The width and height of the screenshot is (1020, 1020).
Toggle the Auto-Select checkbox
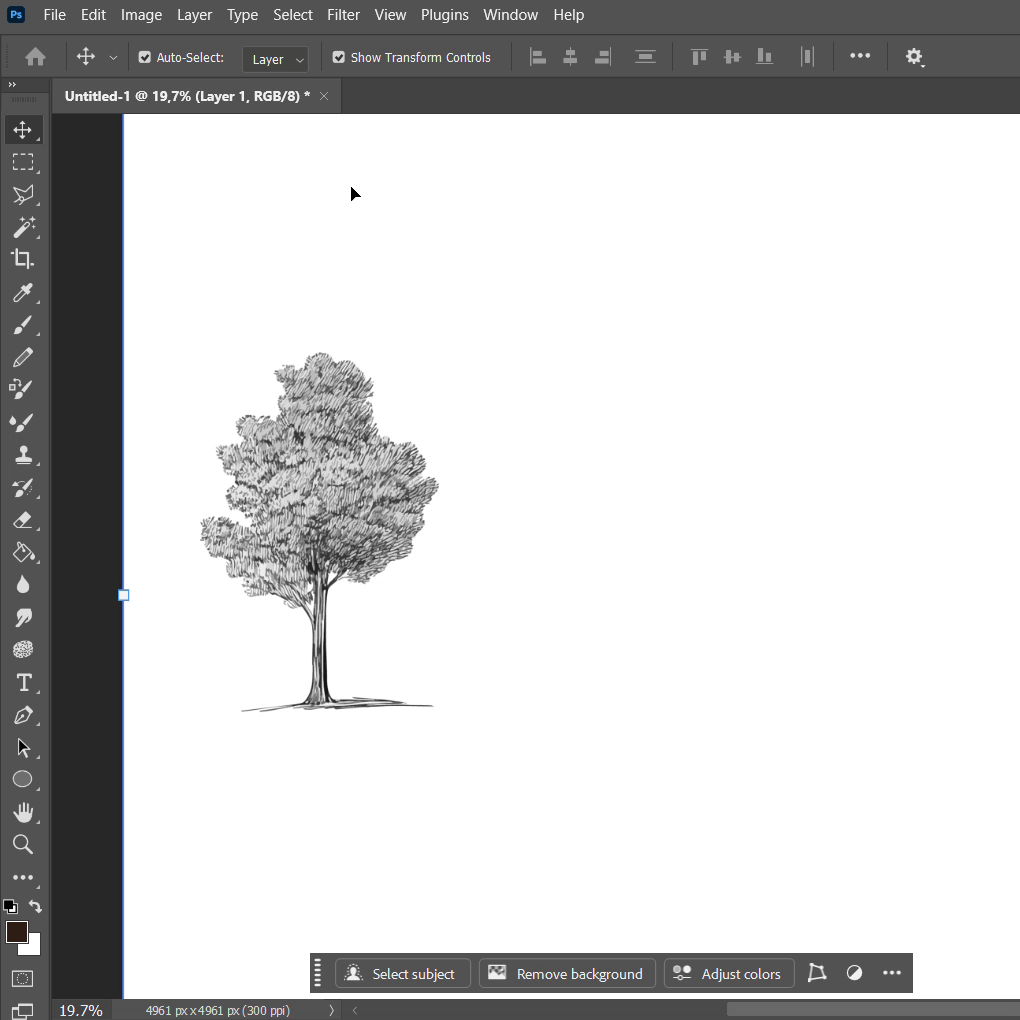[145, 58]
